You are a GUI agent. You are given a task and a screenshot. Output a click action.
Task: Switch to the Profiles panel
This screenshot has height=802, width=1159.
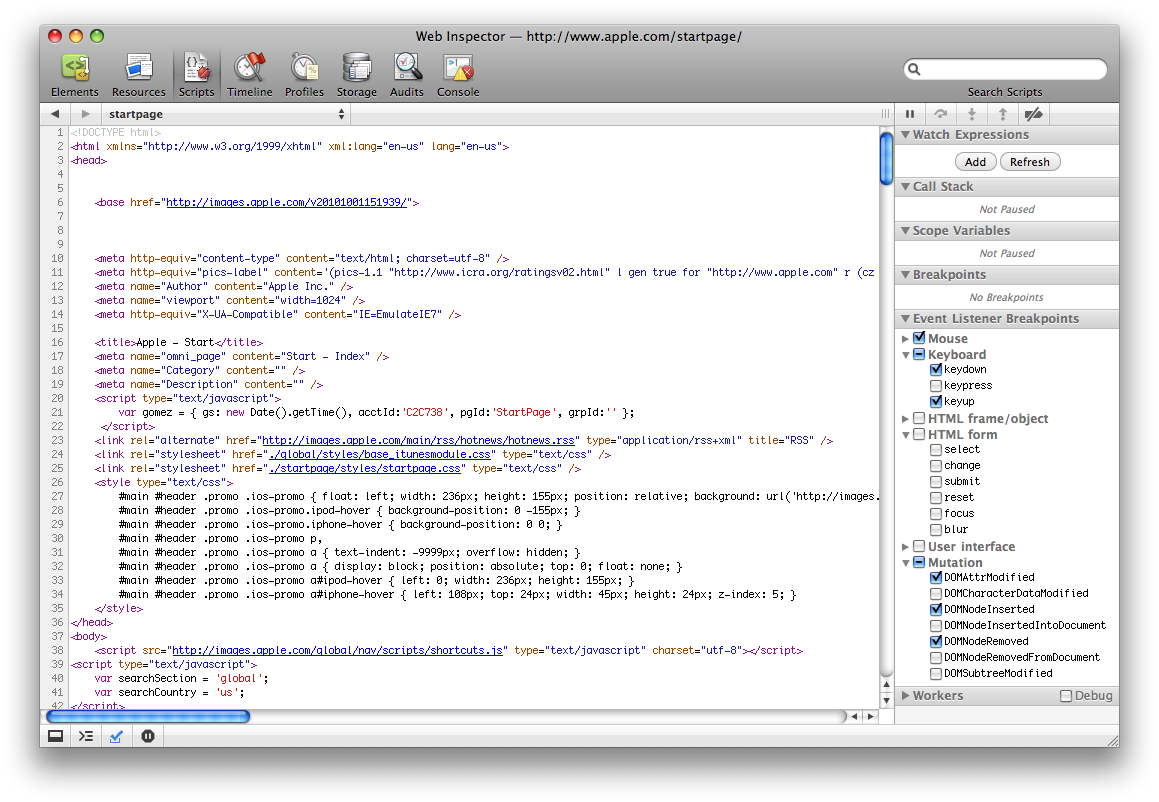tap(305, 75)
